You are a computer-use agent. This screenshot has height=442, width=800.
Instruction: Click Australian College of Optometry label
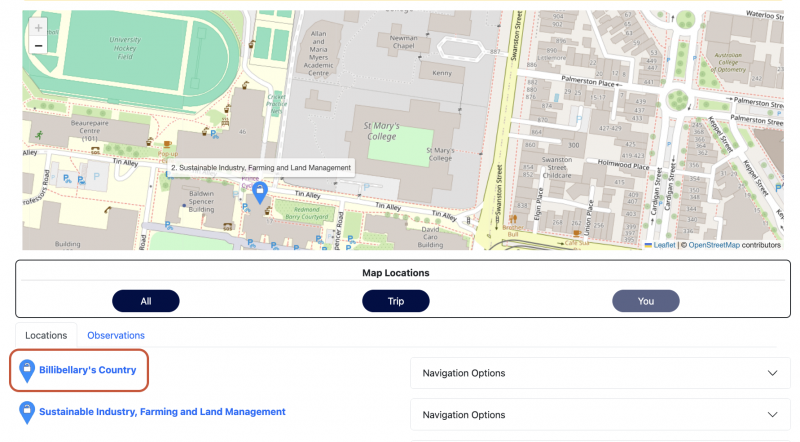click(728, 62)
